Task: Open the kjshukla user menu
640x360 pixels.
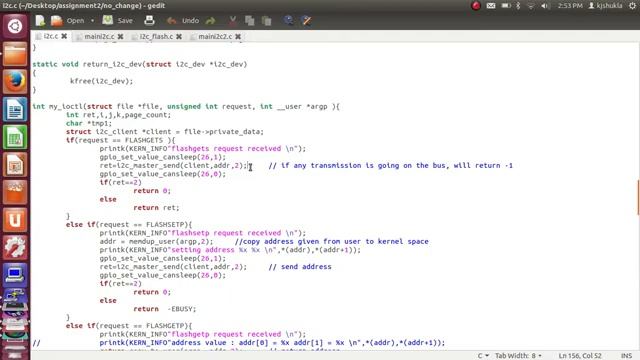Action: coord(605,6)
